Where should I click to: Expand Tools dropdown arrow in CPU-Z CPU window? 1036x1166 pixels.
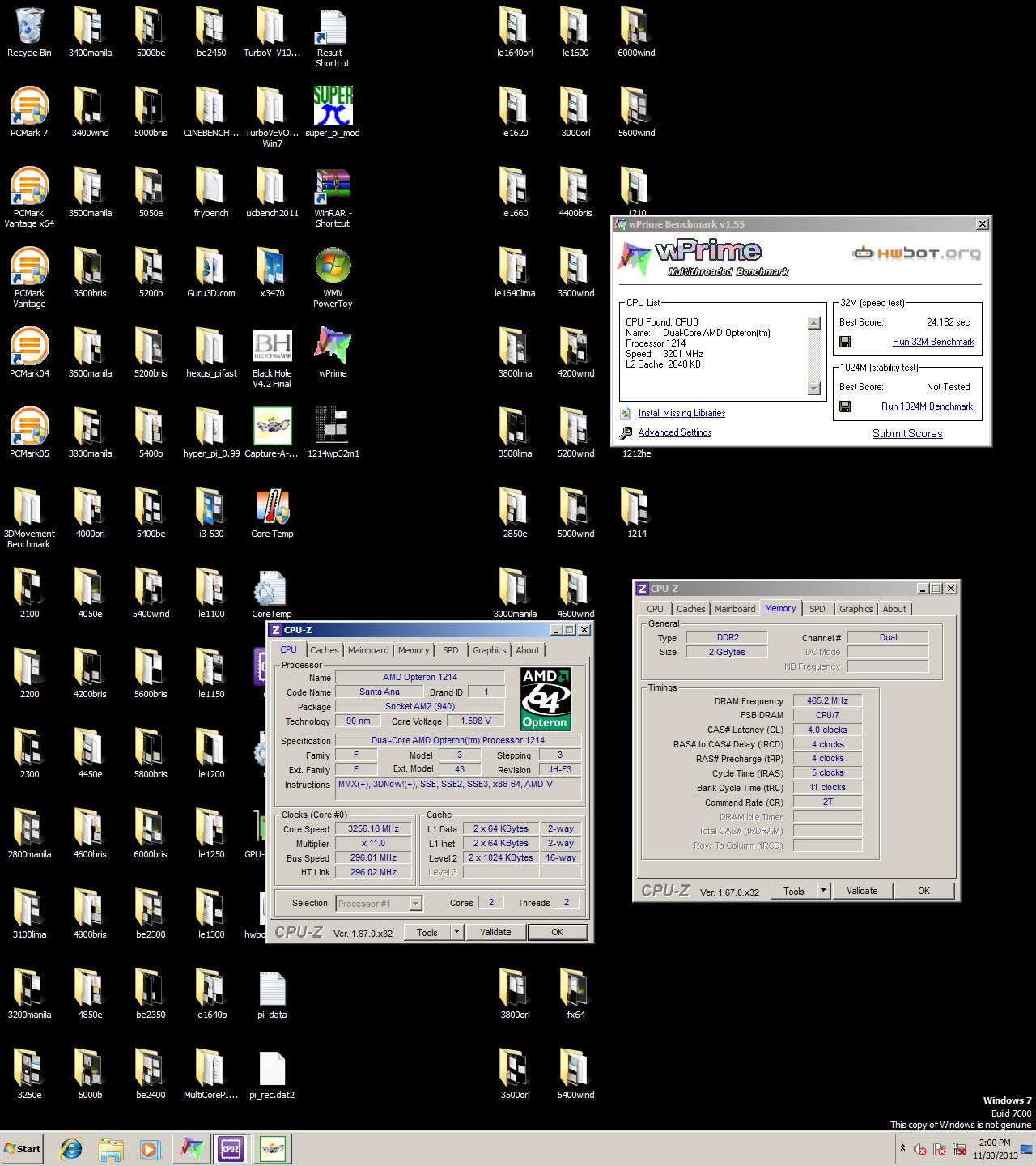456,932
